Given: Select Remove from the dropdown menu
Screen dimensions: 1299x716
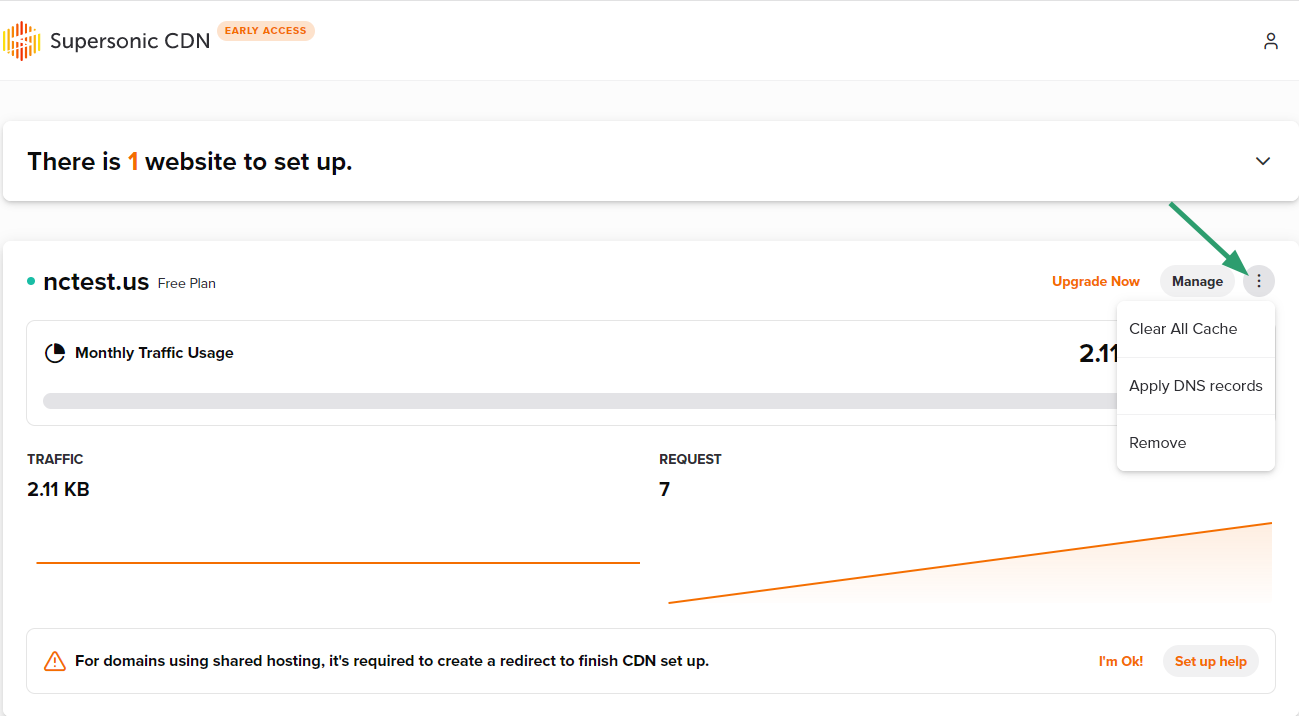Looking at the screenshot, I should (1157, 443).
